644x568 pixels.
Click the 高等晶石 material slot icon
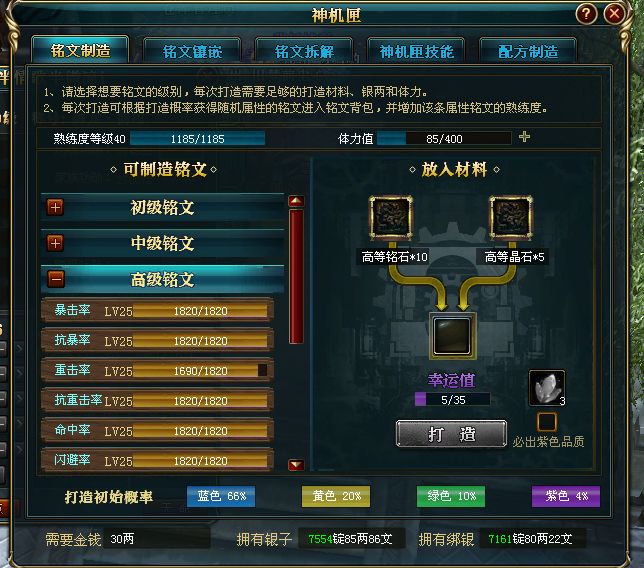[x=511, y=217]
